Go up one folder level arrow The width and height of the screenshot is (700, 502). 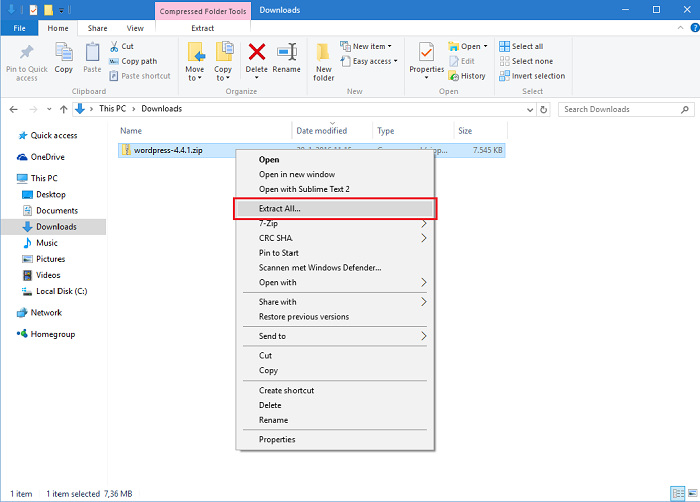[63, 109]
